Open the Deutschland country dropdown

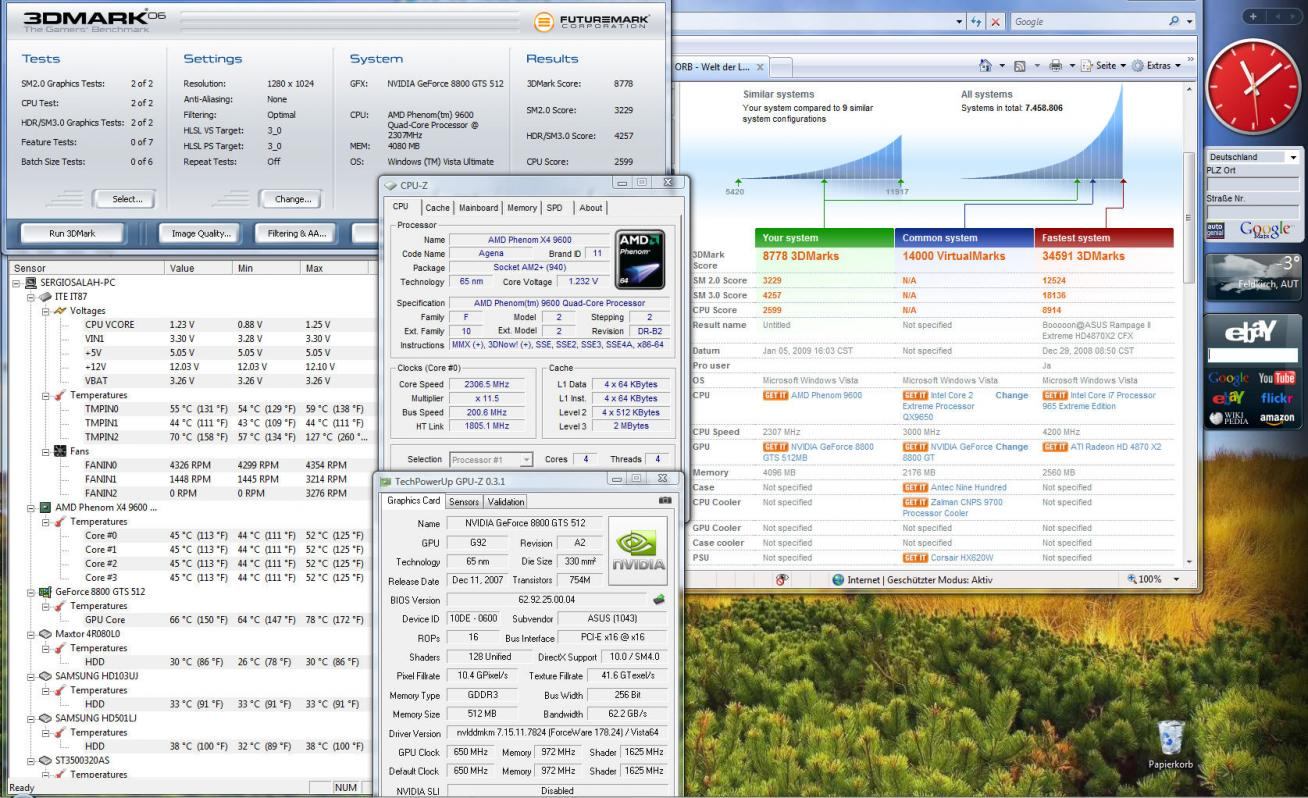tap(1292, 157)
